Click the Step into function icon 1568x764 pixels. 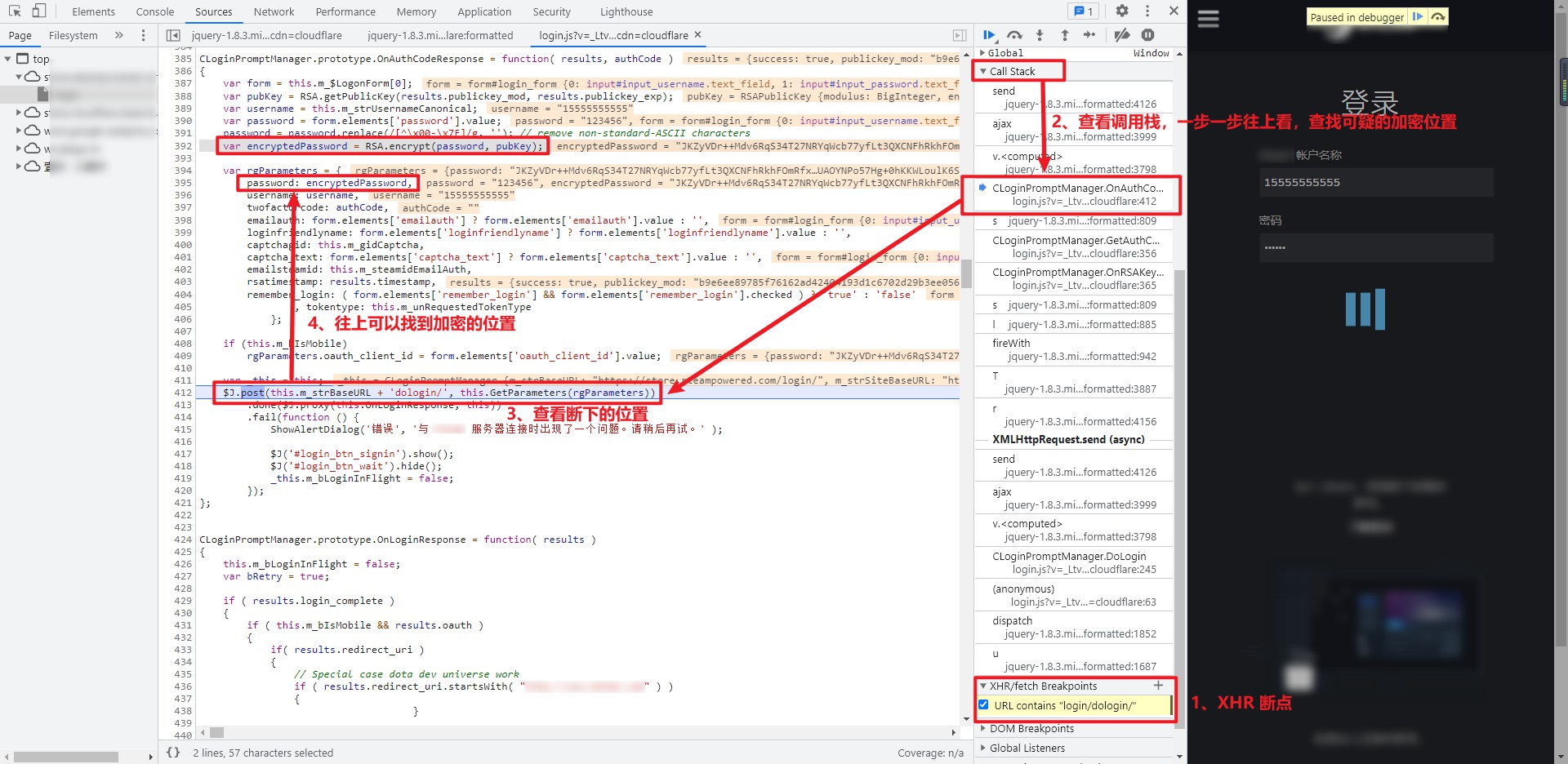[1040, 35]
